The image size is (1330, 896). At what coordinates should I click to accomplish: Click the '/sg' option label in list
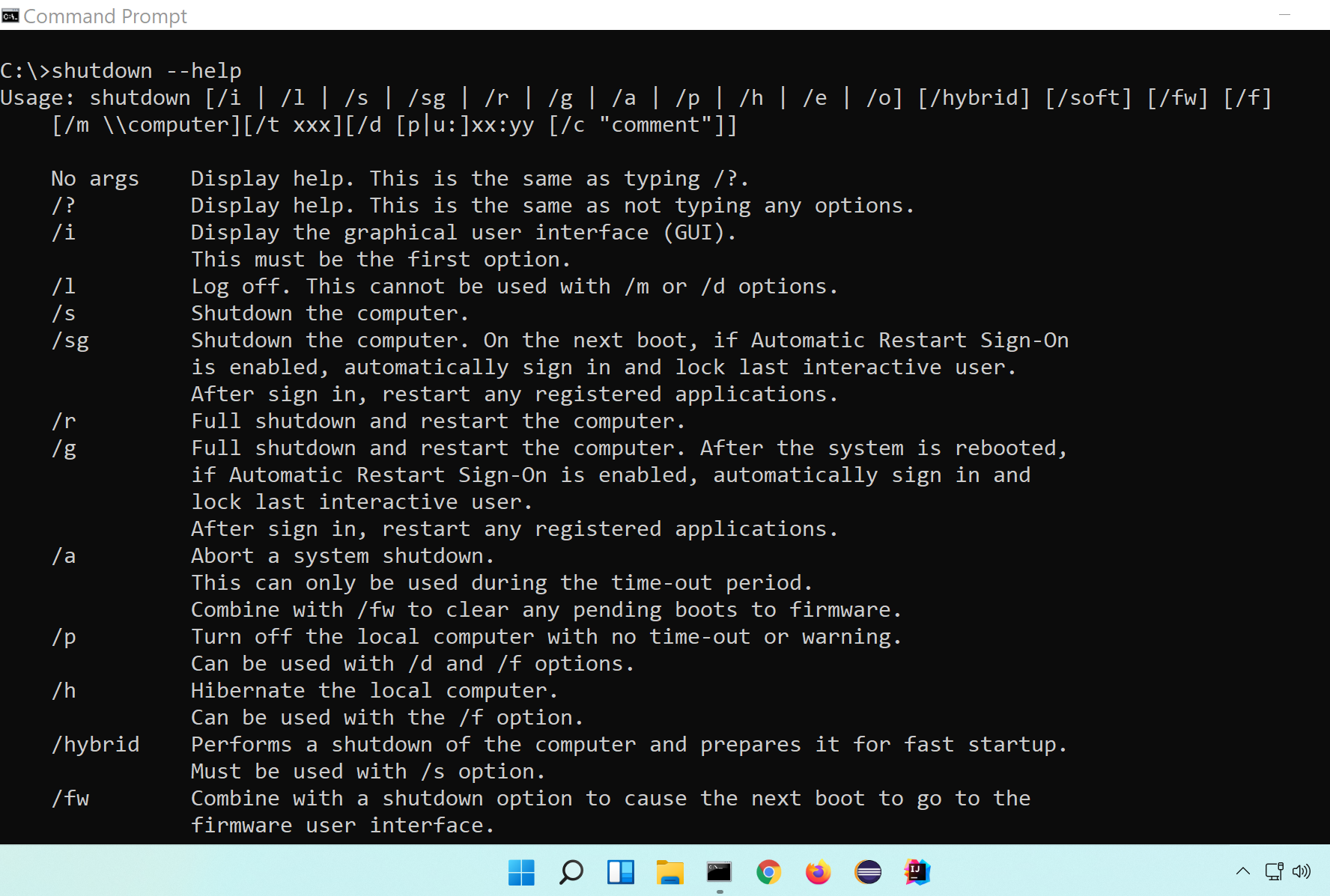tap(70, 341)
